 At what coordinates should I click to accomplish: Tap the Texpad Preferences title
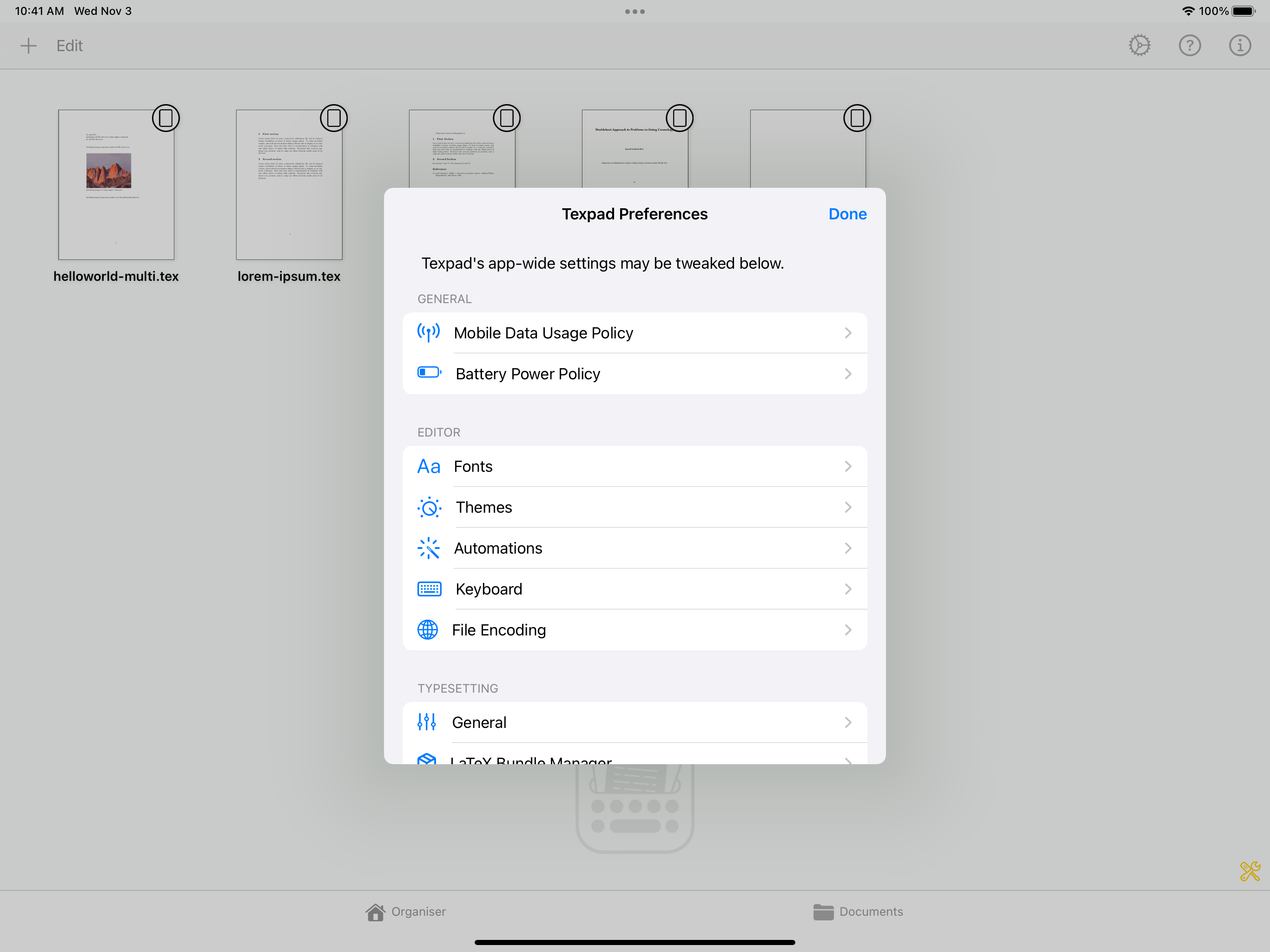click(635, 214)
